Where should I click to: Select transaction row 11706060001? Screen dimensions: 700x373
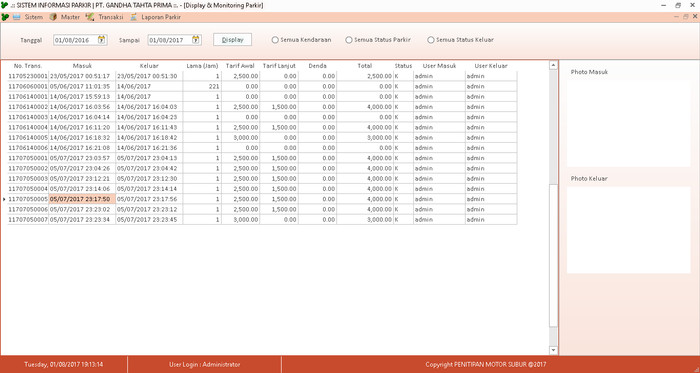[x=262, y=87]
